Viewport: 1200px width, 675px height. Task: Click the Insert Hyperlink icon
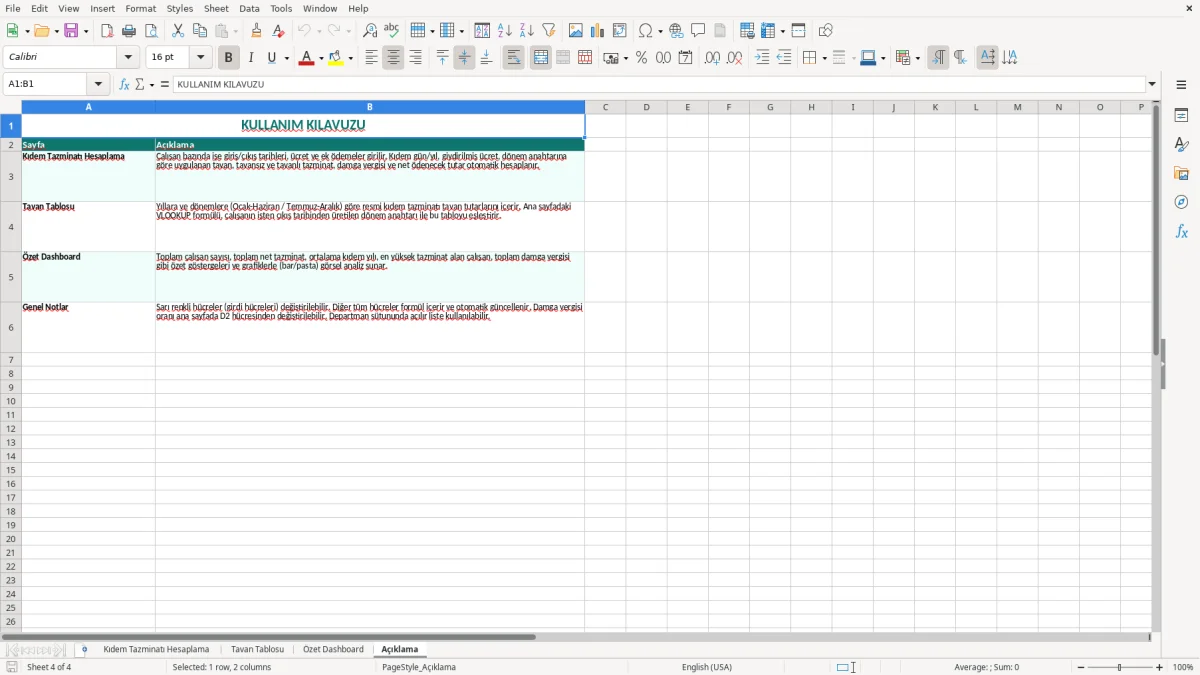pos(676,31)
